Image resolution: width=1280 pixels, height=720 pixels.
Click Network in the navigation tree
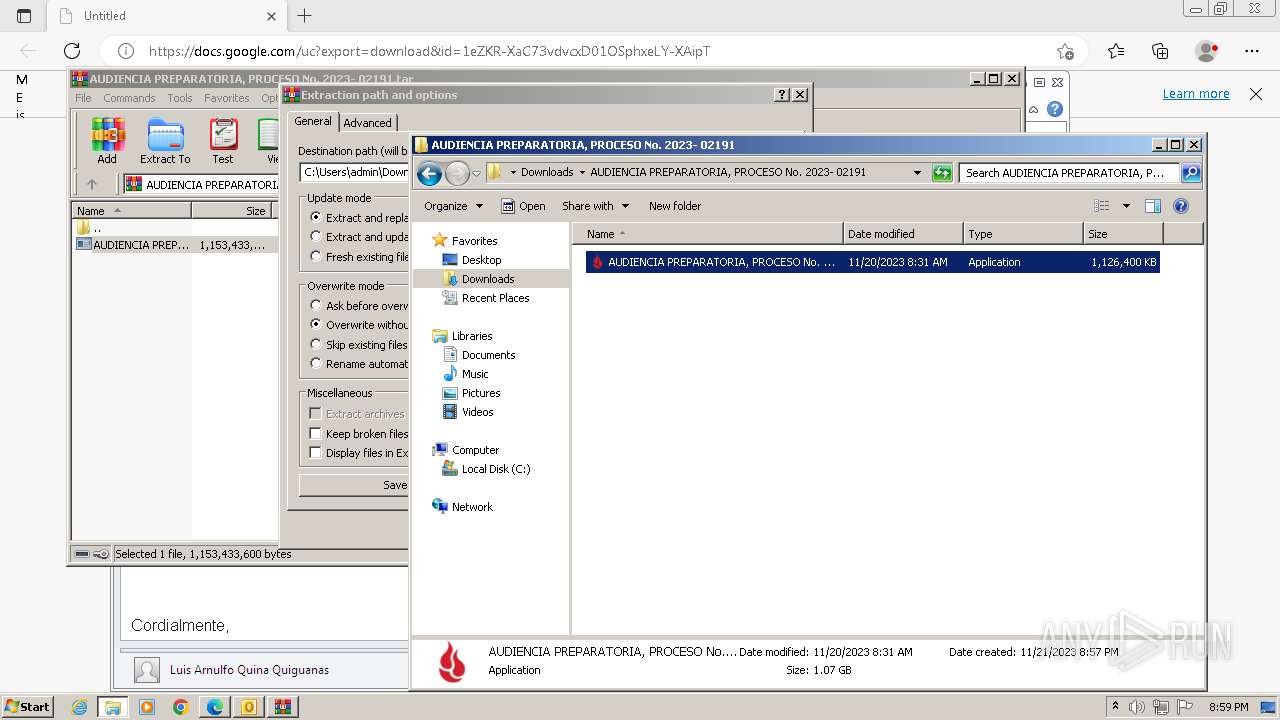(x=472, y=507)
